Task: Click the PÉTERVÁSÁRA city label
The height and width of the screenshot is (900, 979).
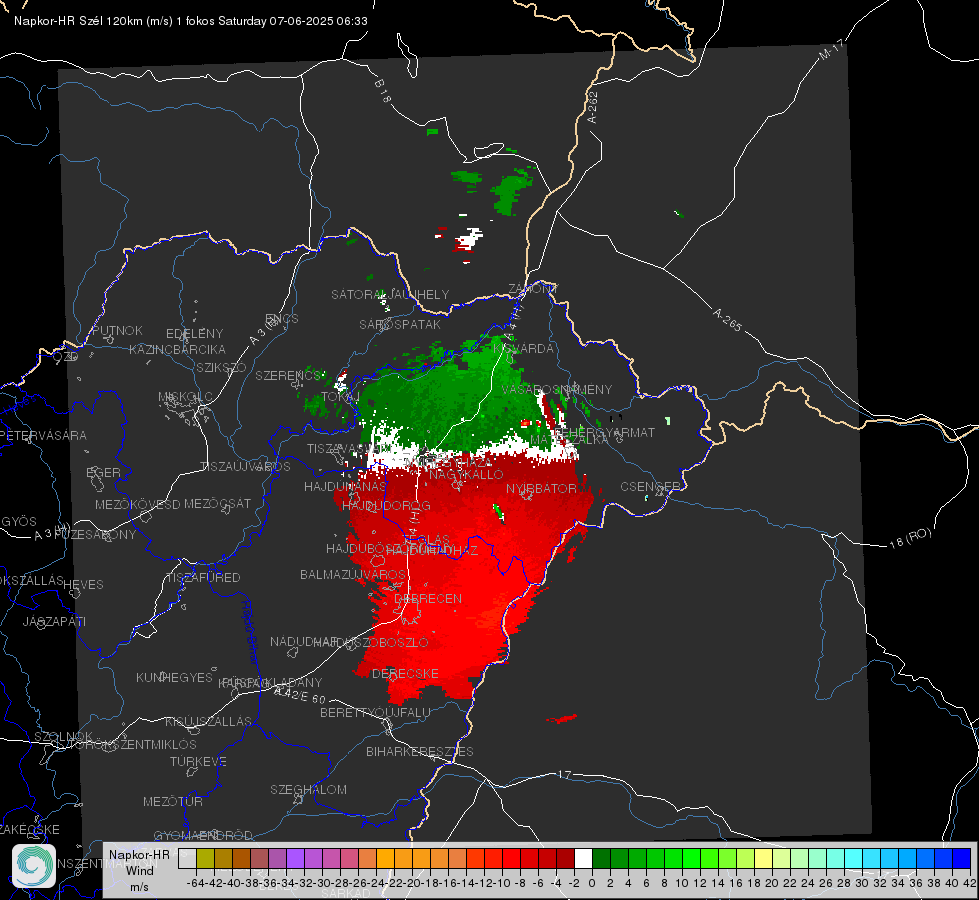Action: point(43,435)
